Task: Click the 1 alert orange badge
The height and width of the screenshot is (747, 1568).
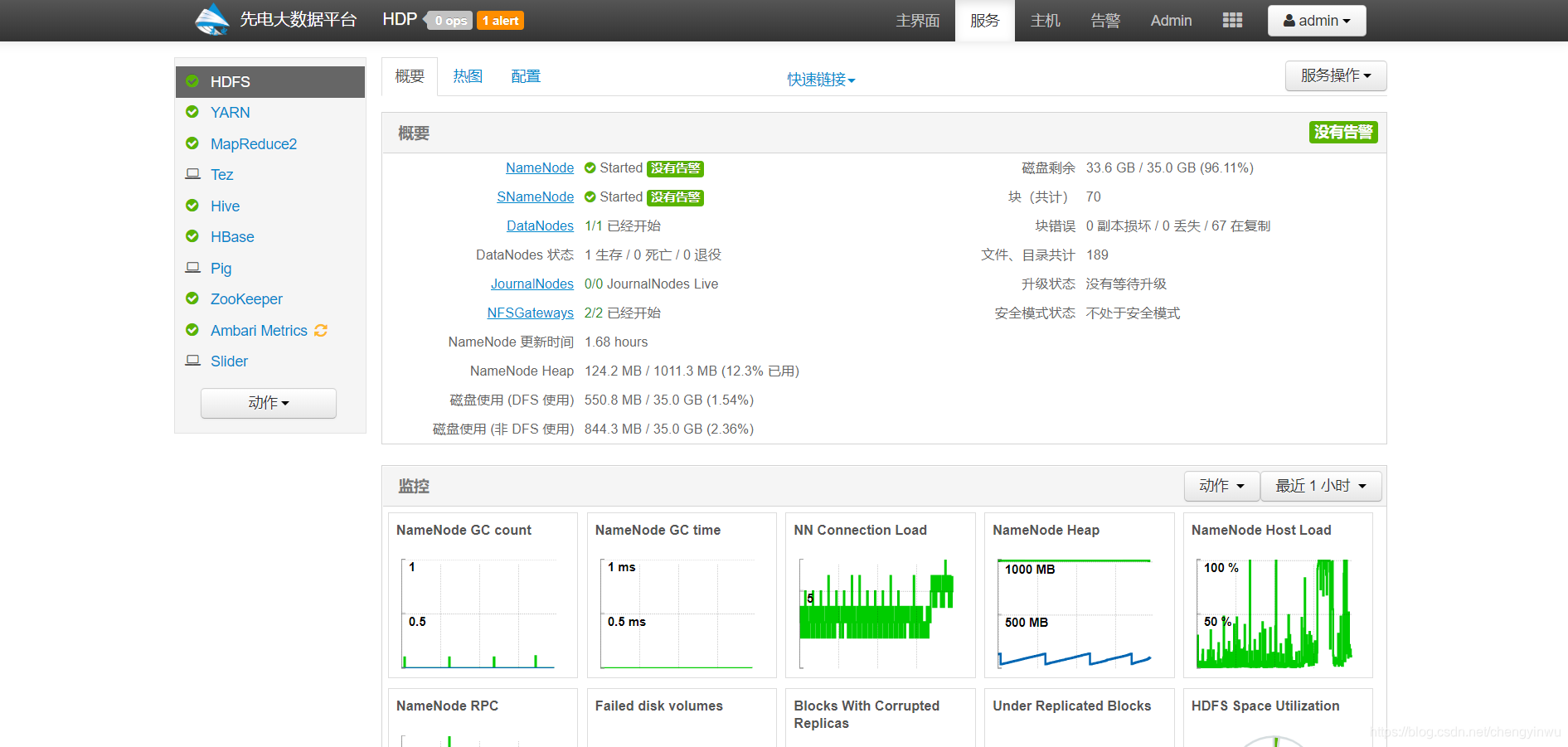Action: (500, 21)
